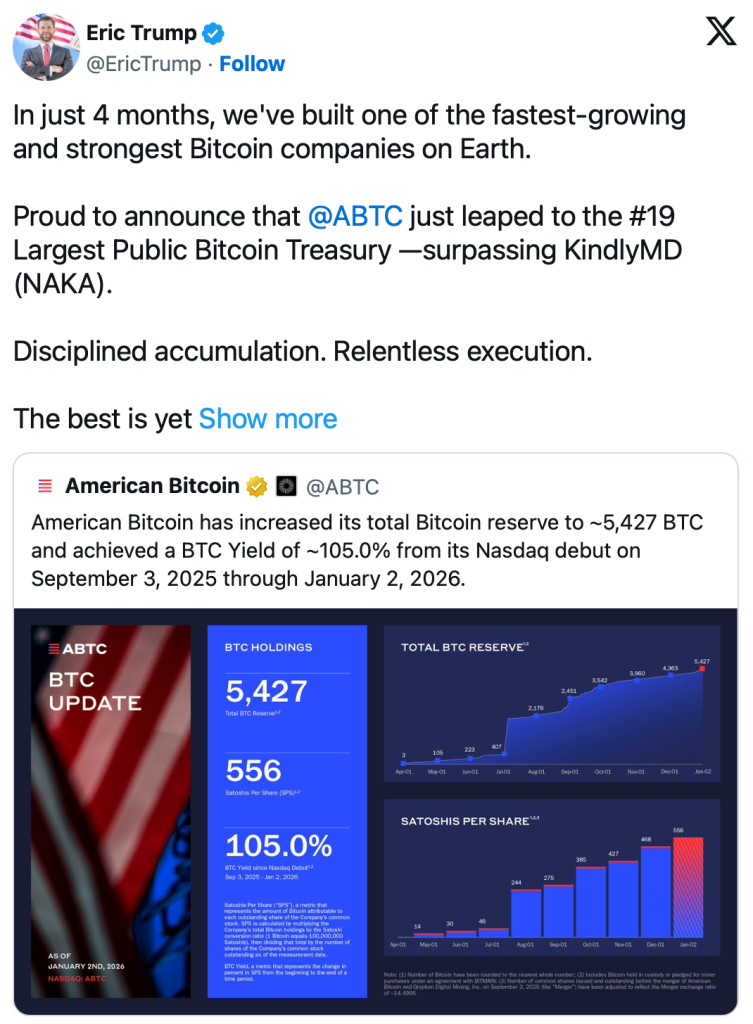Image resolution: width=753 pixels, height=1024 pixels.
Task: Click the Jan-02 red bar in chart
Action: click(x=686, y=886)
